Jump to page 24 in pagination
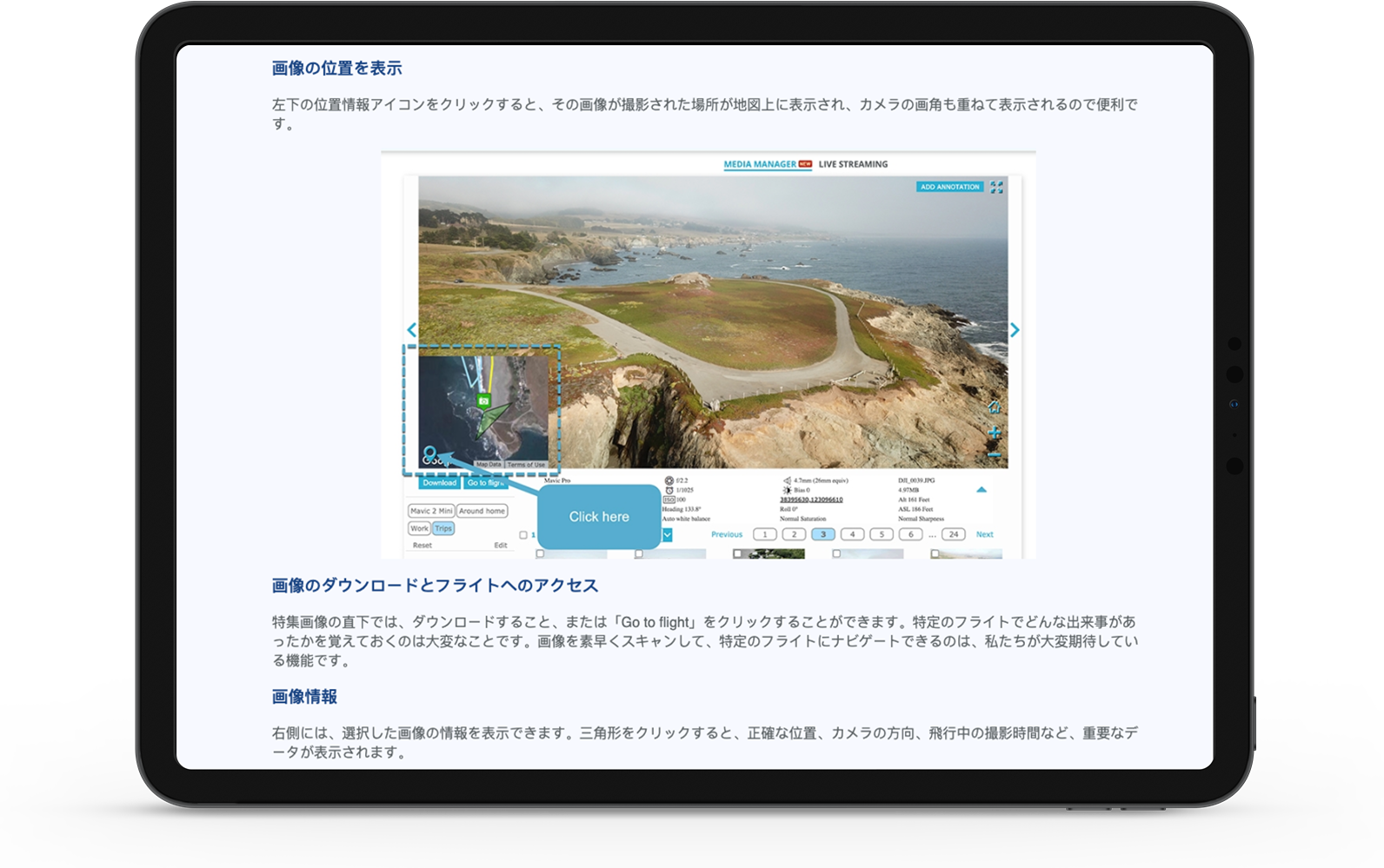 click(954, 534)
